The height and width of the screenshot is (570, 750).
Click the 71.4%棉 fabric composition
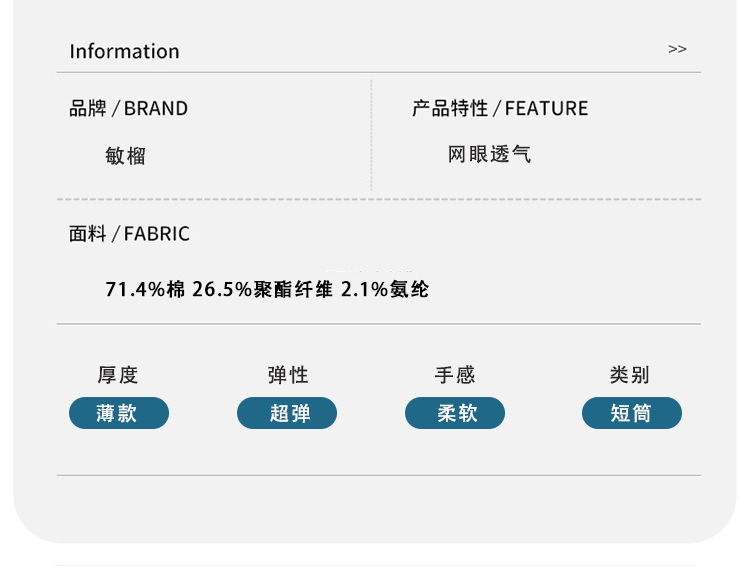pos(146,290)
